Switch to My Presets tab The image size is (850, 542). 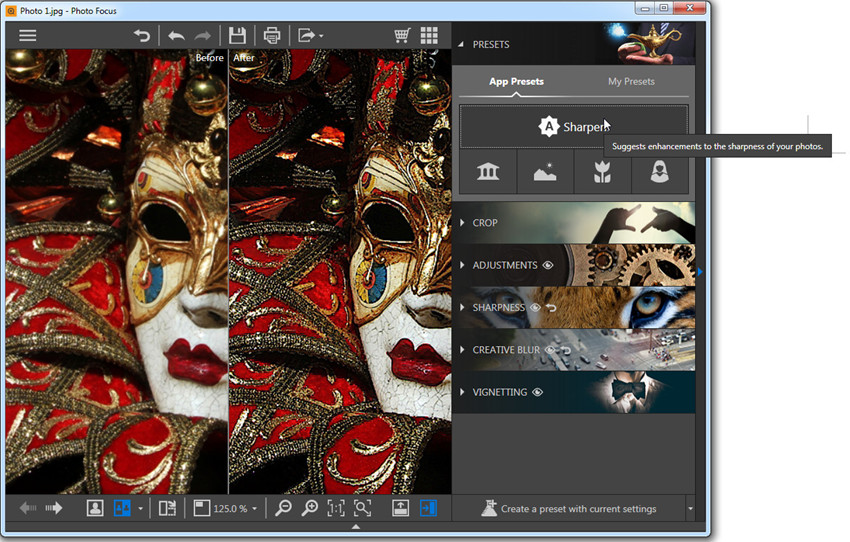click(631, 81)
